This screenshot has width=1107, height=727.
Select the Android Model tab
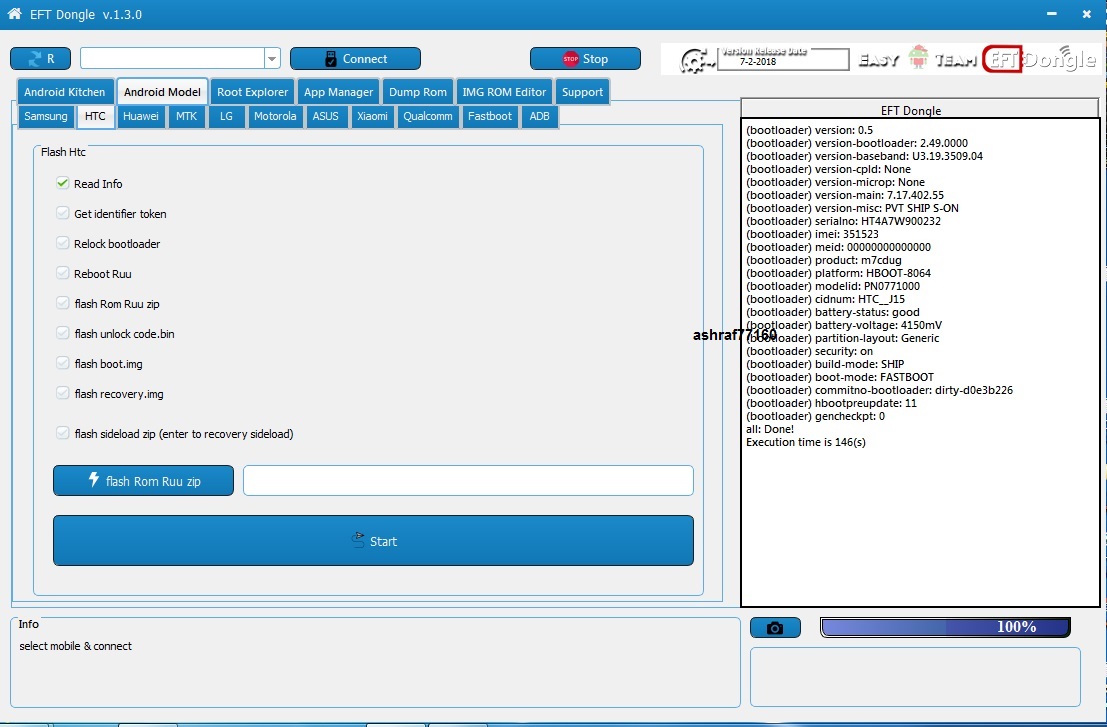[x=162, y=92]
